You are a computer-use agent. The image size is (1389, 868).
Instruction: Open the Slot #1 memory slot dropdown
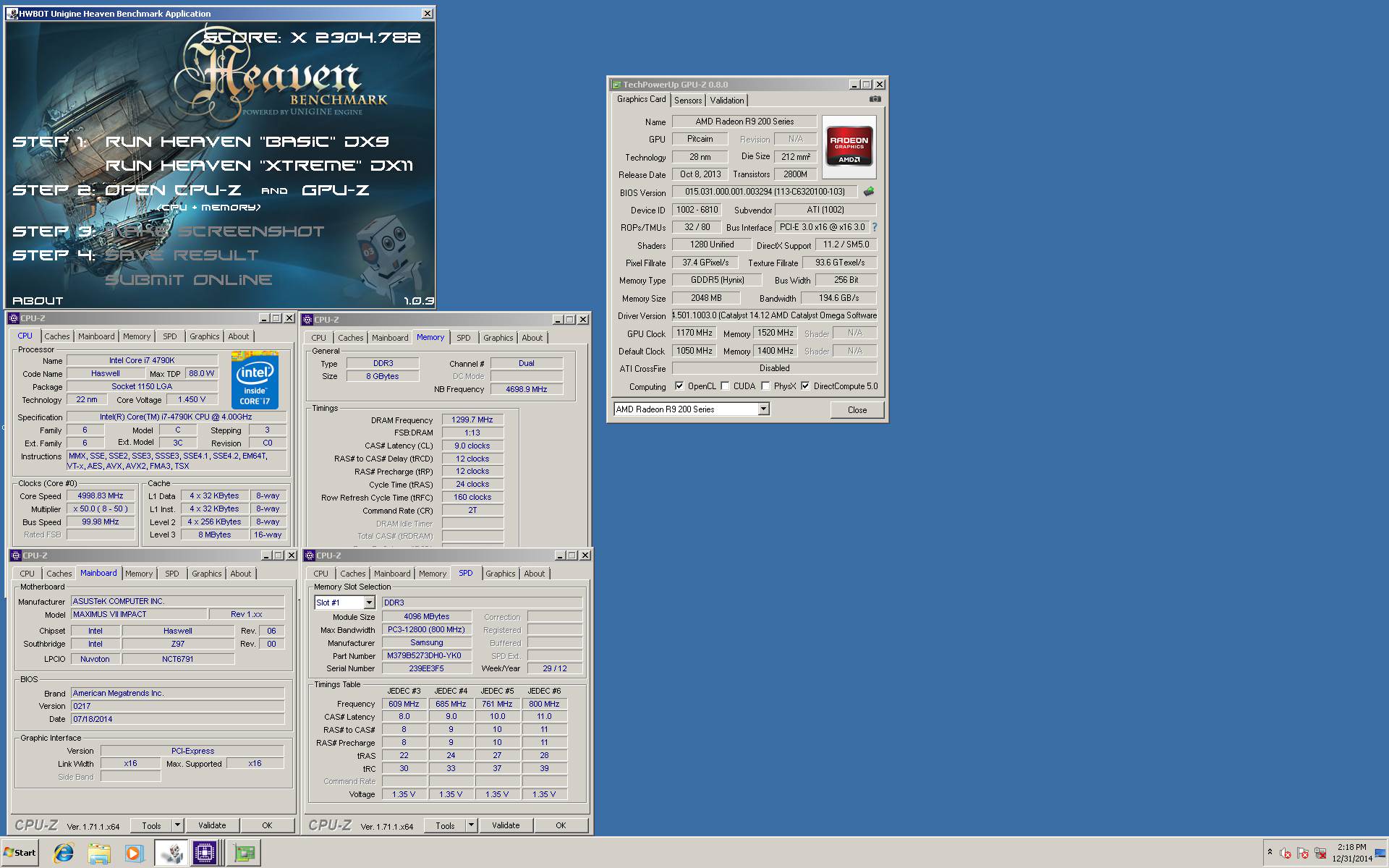click(369, 603)
